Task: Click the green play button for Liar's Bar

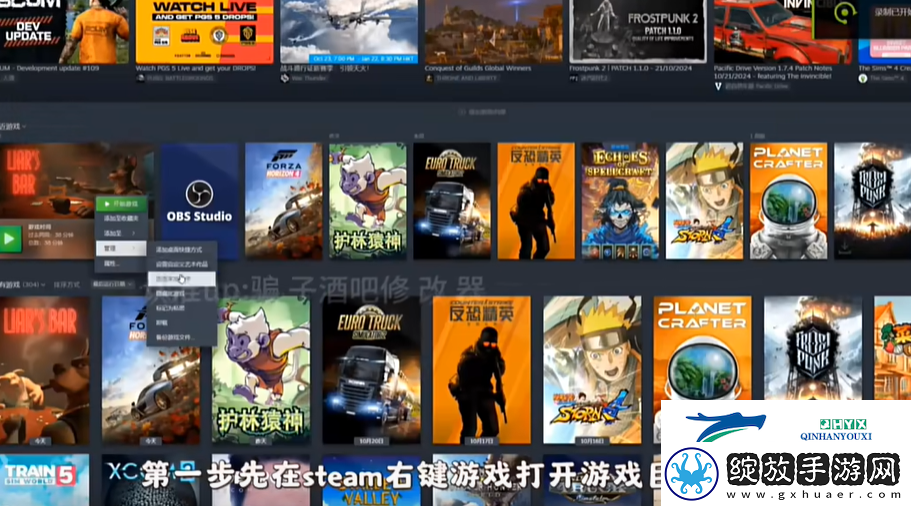Action: coord(10,239)
